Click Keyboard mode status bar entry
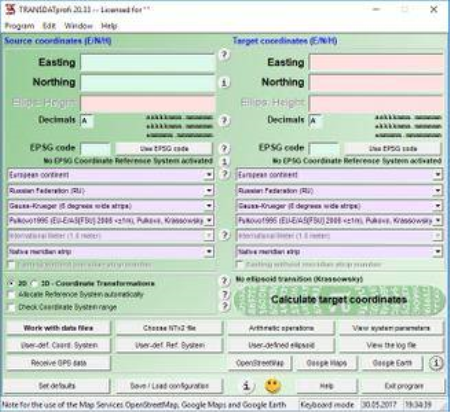This screenshot has height=412, width=450. [x=327, y=405]
